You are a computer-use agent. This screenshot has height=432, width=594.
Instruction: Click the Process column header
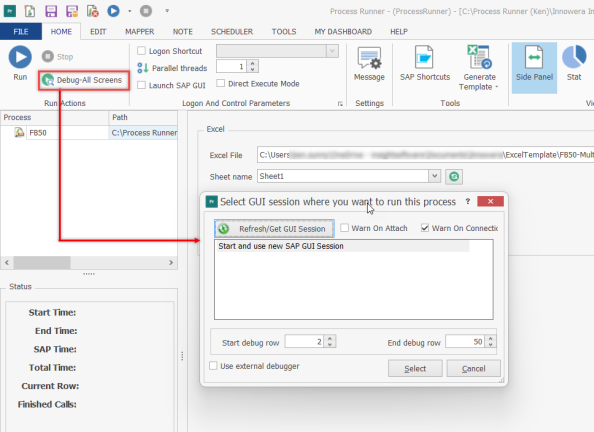[x=55, y=117]
